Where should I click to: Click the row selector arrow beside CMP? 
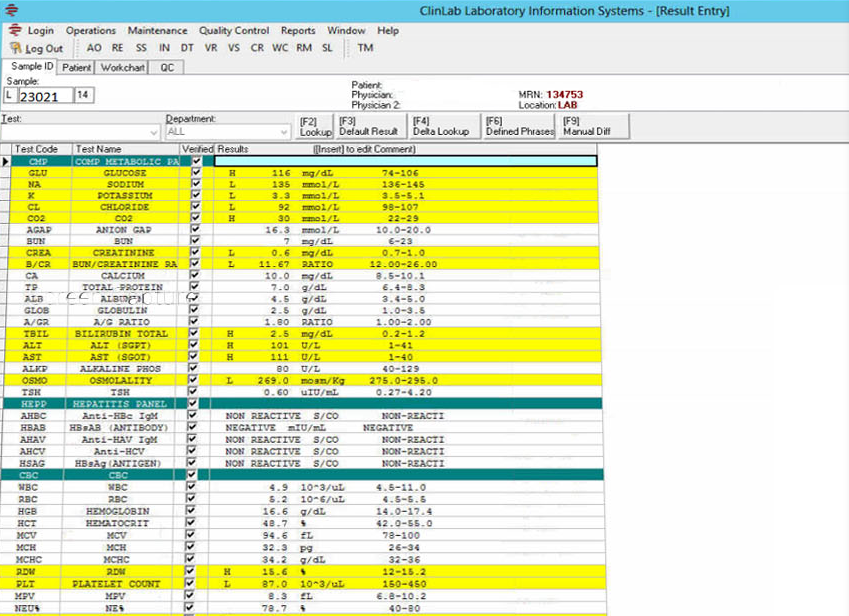click(x=5, y=161)
